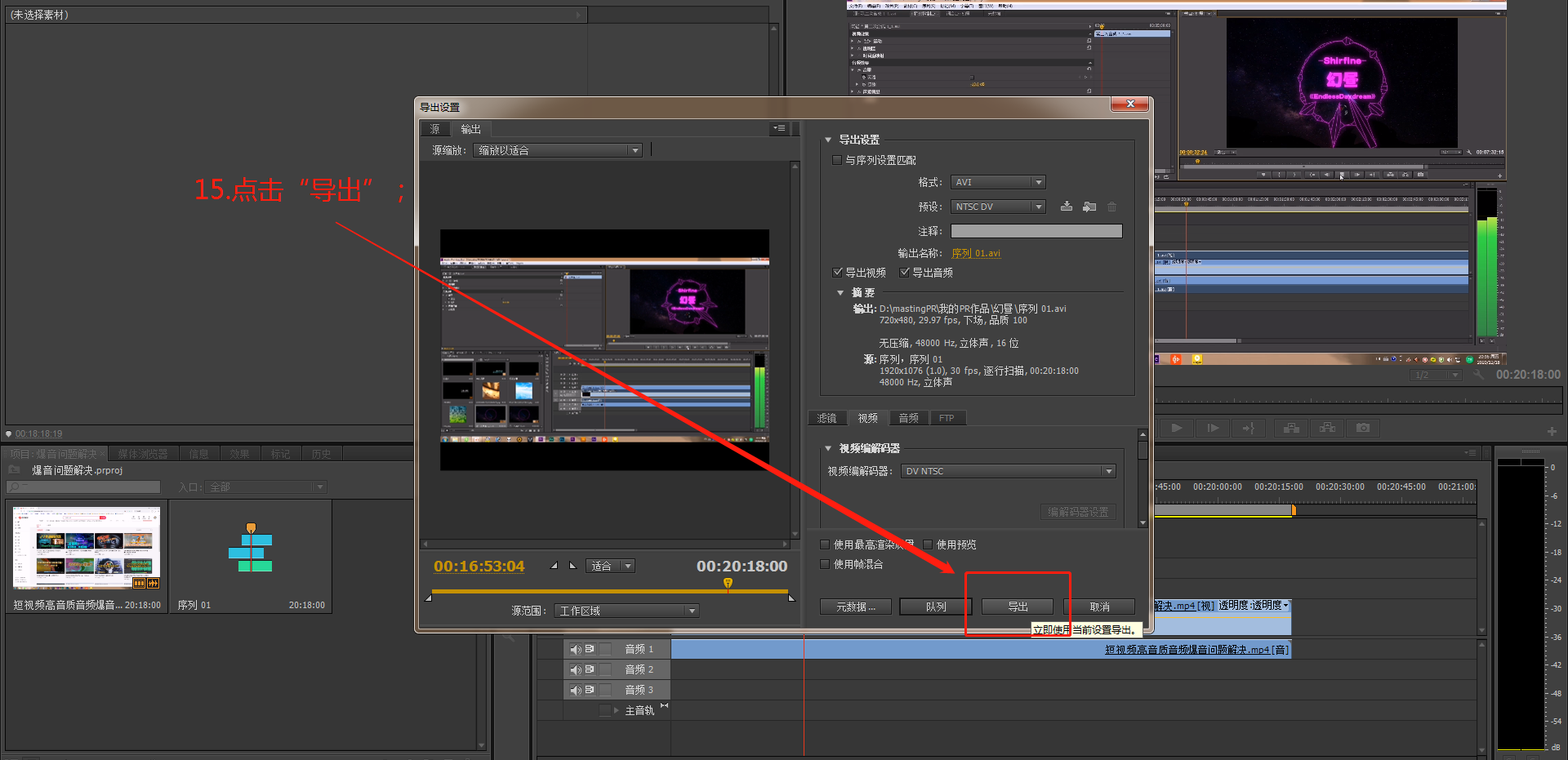Viewport: 1568px width, 760px height.
Task: Open 预设 NTSC DV preset dropdown
Action: pos(998,207)
